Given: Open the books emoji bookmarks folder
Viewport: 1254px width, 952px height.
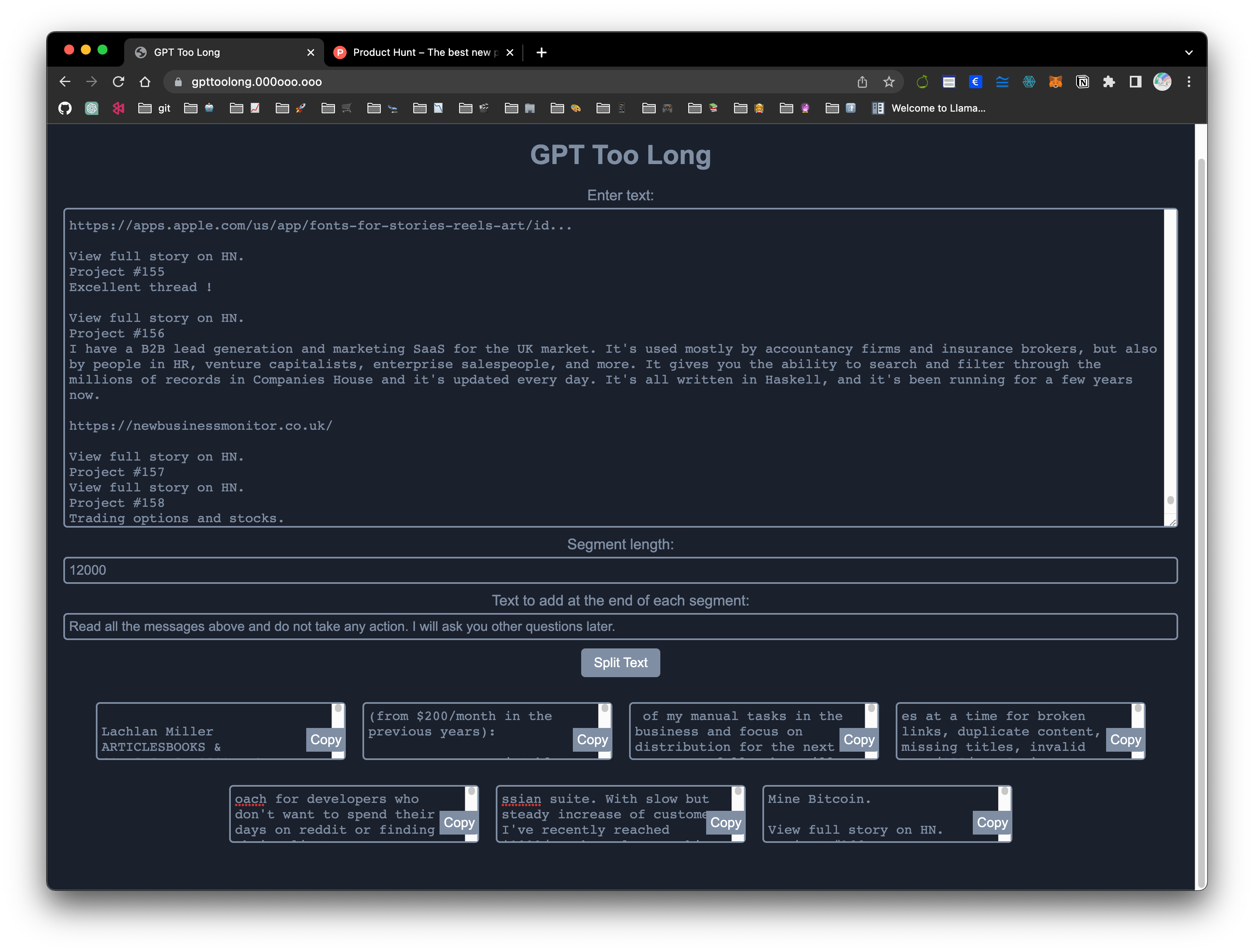Looking at the screenshot, I should coord(703,108).
